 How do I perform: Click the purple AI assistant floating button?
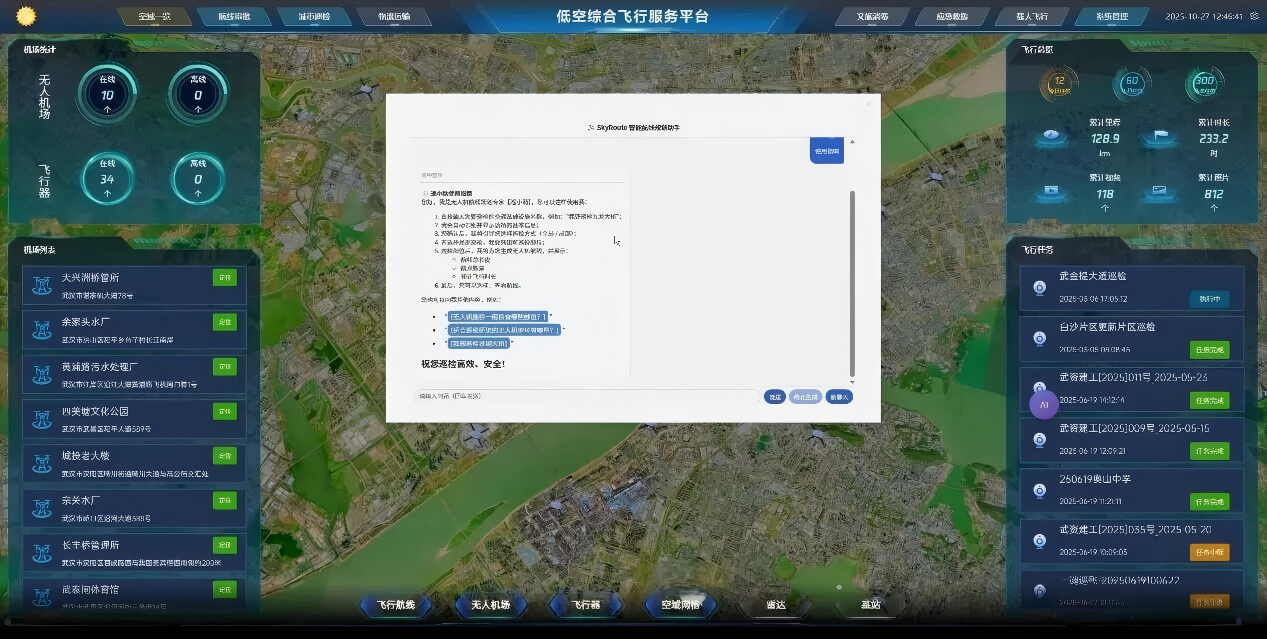(1044, 405)
